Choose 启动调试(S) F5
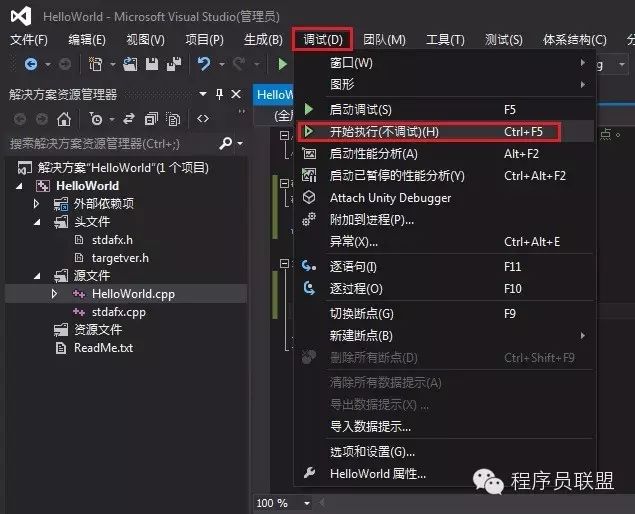 point(445,110)
